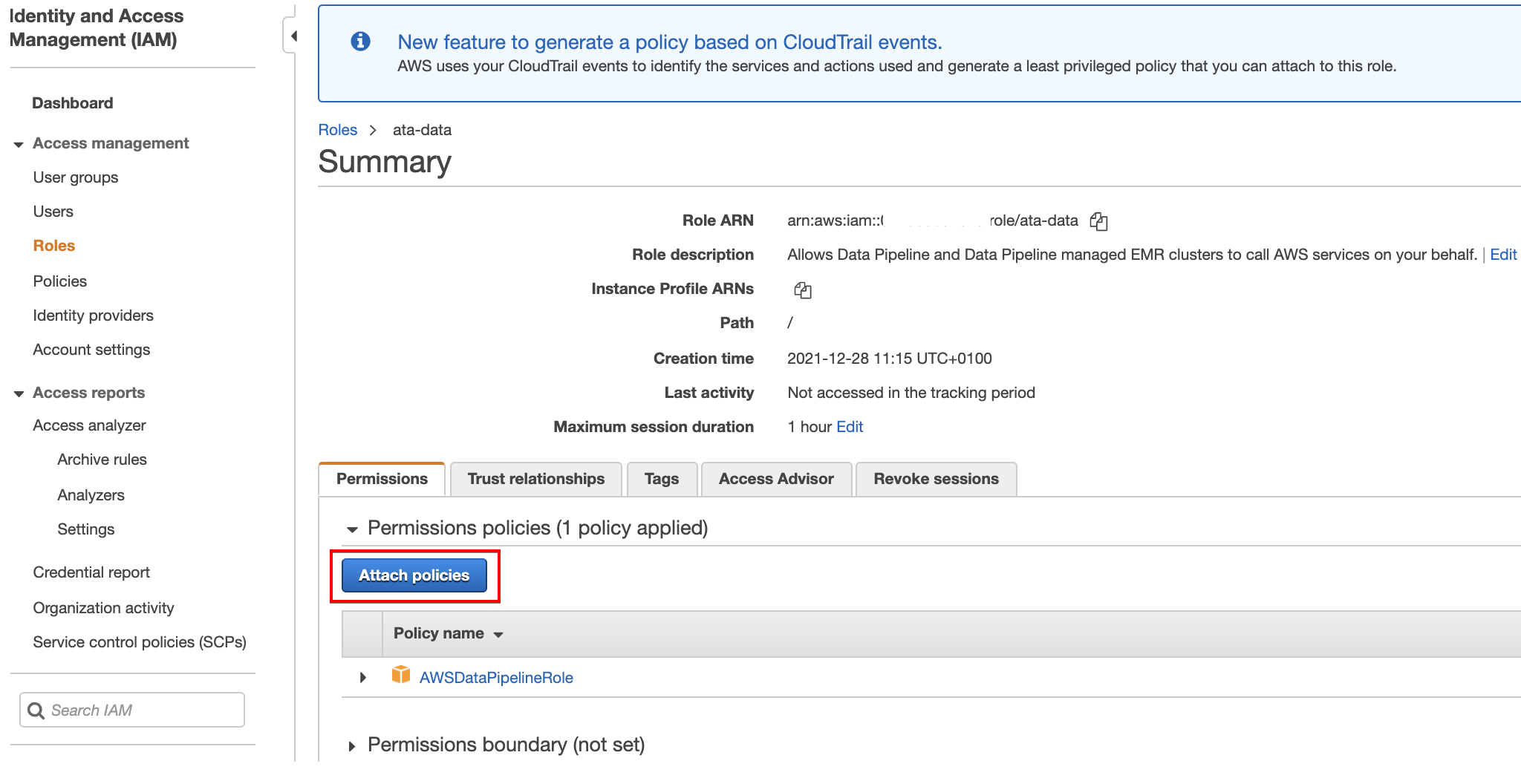Screen dimensions: 1521x784
Task: Collapse the Permissions policies section
Action: 352,529
